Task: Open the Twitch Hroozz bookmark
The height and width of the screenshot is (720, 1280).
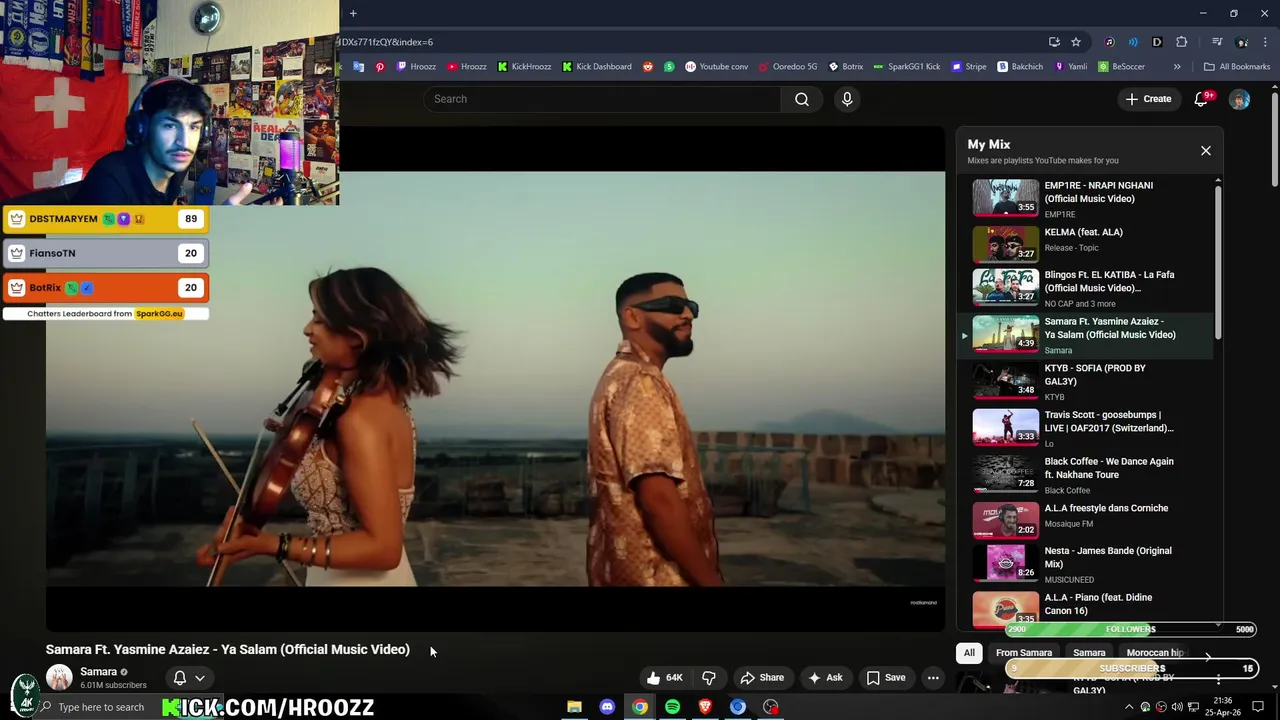Action: point(416,67)
